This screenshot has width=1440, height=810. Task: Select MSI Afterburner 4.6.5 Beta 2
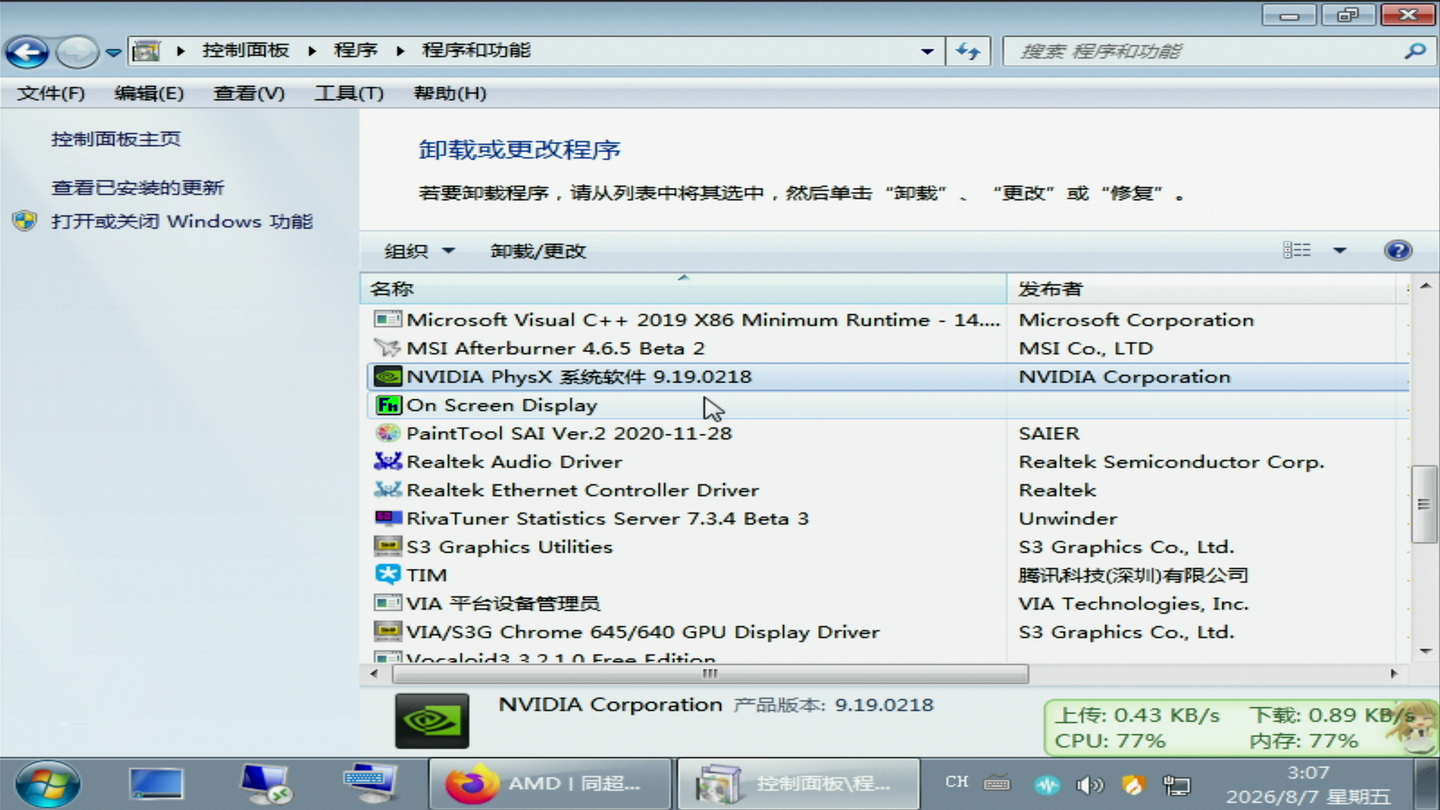pyautogui.click(x=555, y=348)
